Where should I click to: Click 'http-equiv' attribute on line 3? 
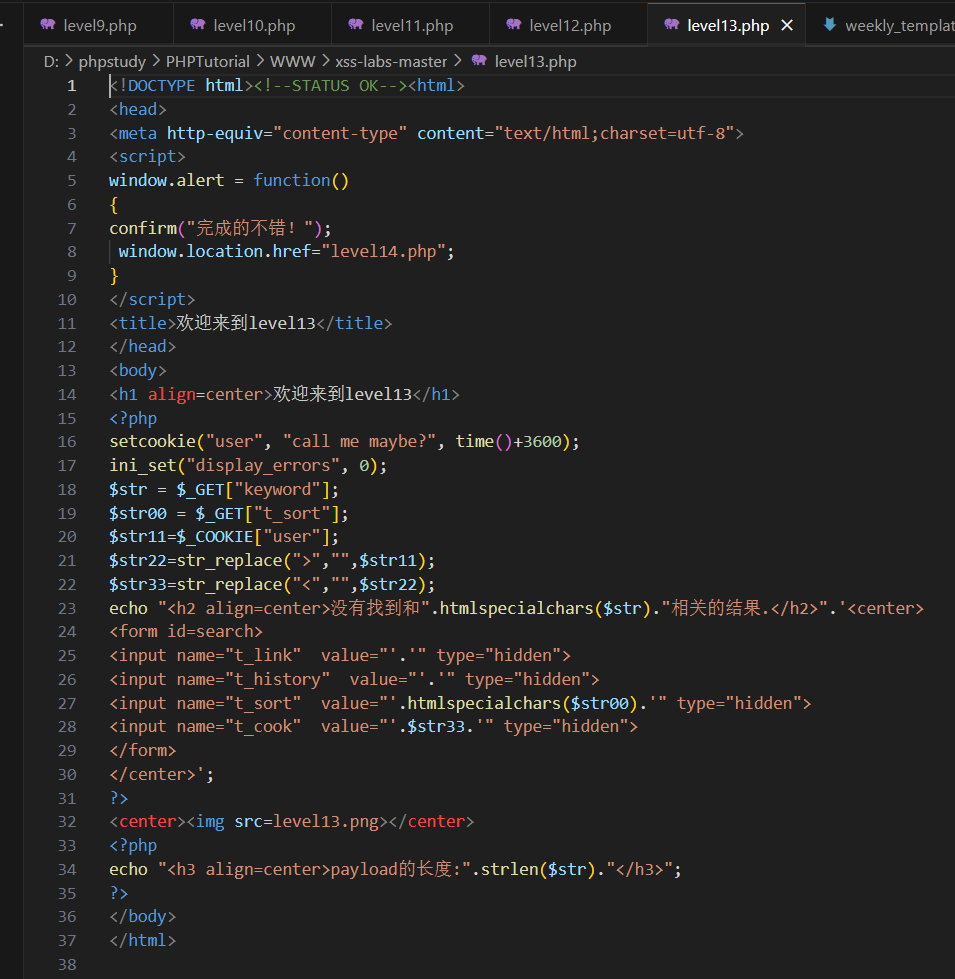(x=214, y=134)
